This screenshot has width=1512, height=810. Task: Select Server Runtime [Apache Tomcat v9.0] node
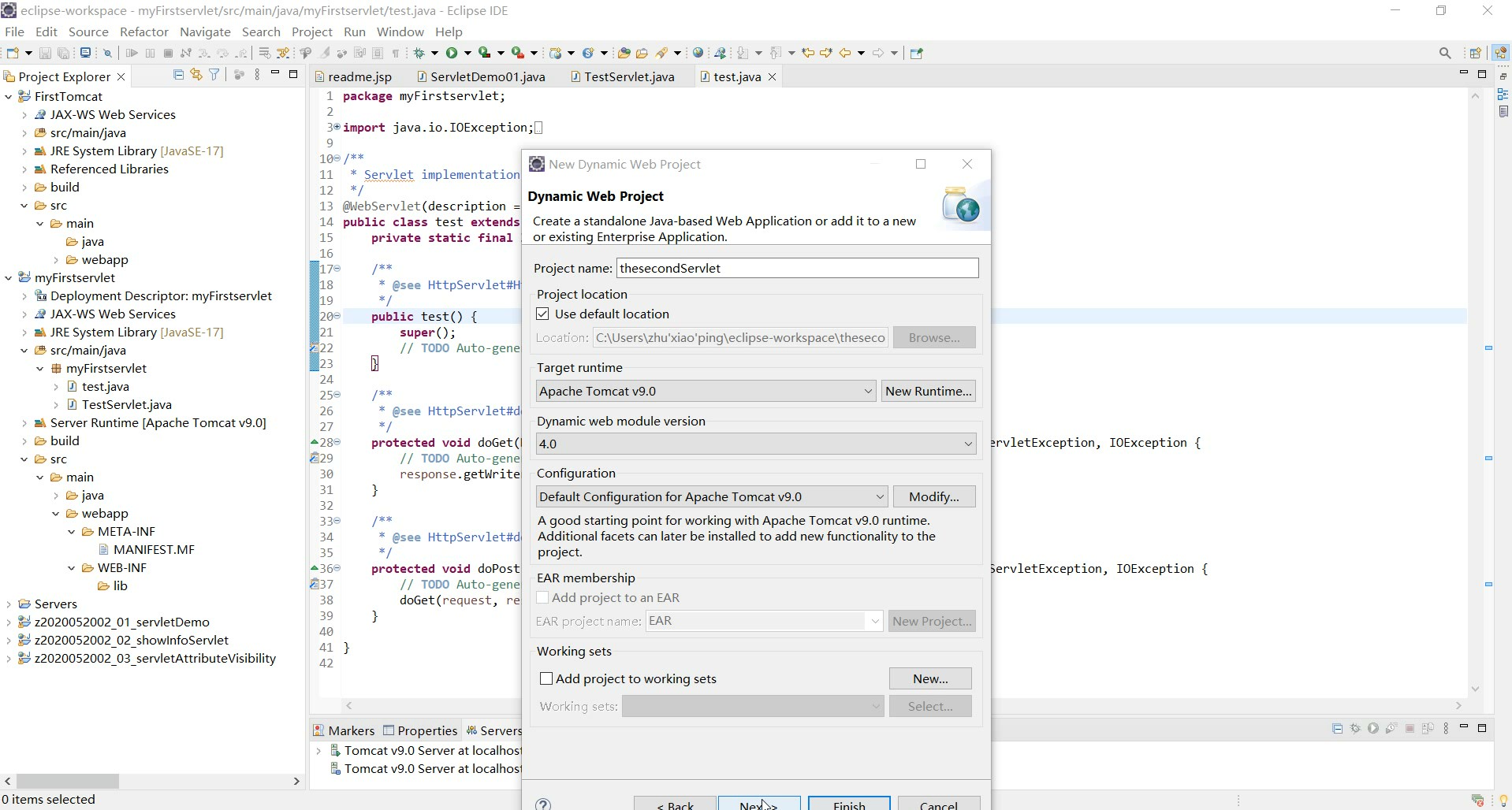[151, 423]
